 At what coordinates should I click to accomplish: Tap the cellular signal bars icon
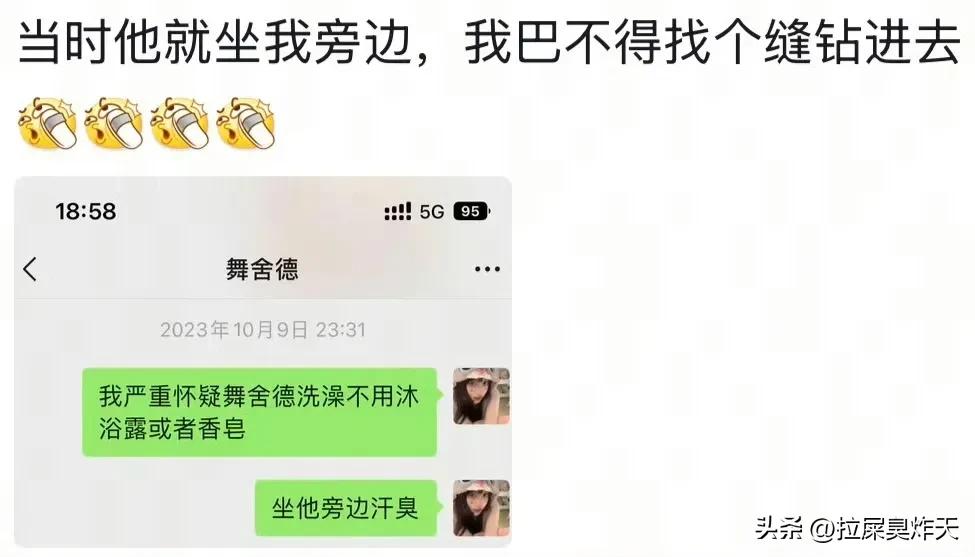click(x=397, y=211)
